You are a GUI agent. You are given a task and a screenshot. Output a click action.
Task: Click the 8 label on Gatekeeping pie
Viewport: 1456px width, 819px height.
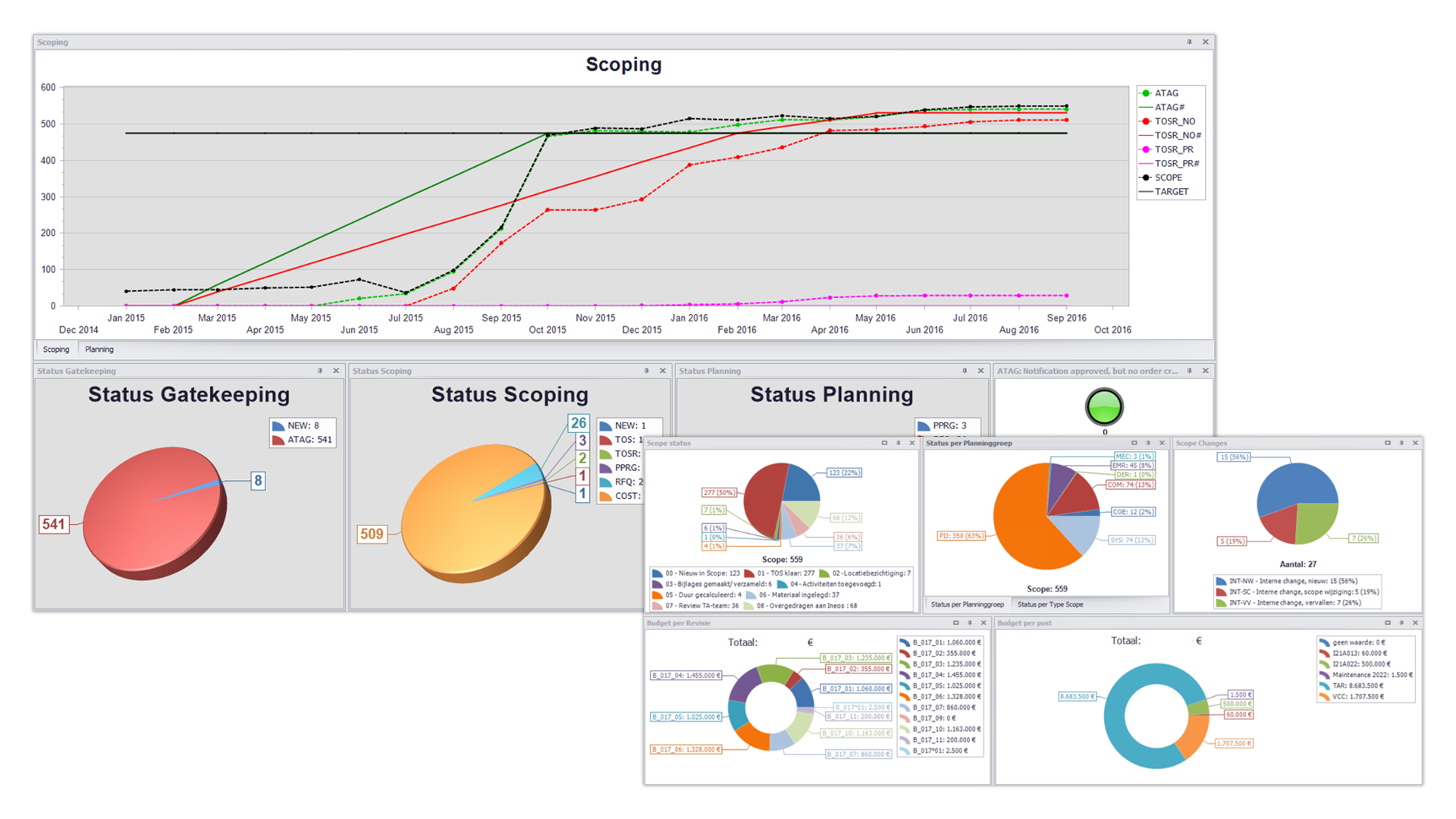tap(258, 480)
